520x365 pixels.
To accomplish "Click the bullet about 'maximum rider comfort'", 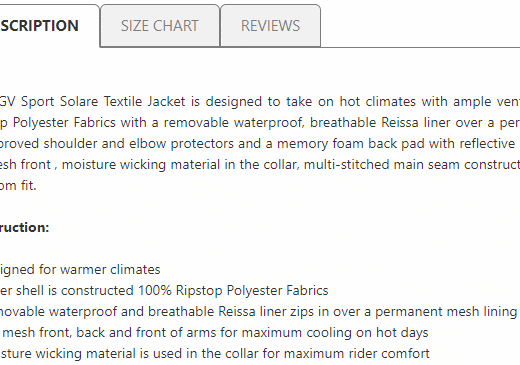I will point(215,354).
